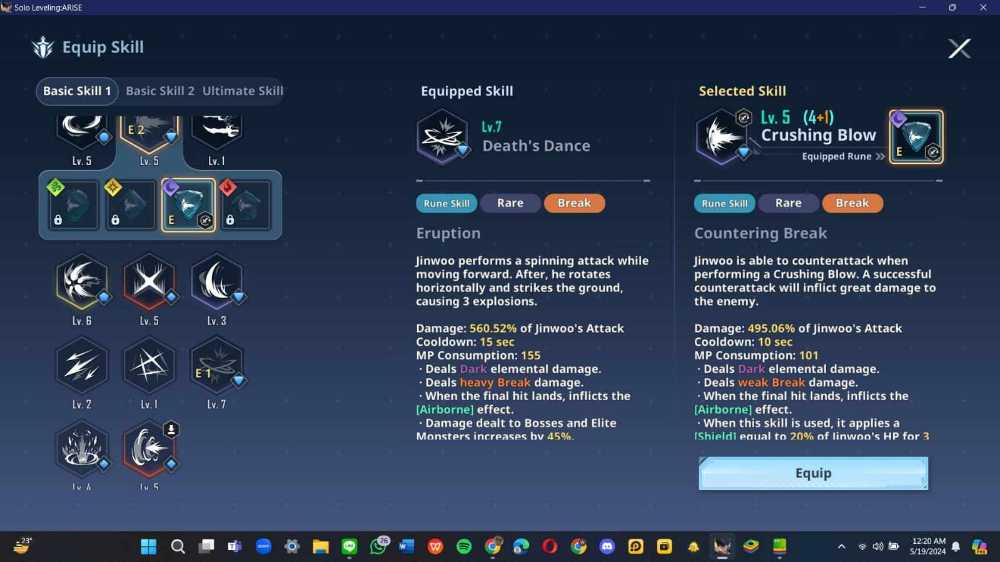This screenshot has width=1000, height=562.
Task: Click the Death's Dance equipped skill icon
Action: [443, 137]
